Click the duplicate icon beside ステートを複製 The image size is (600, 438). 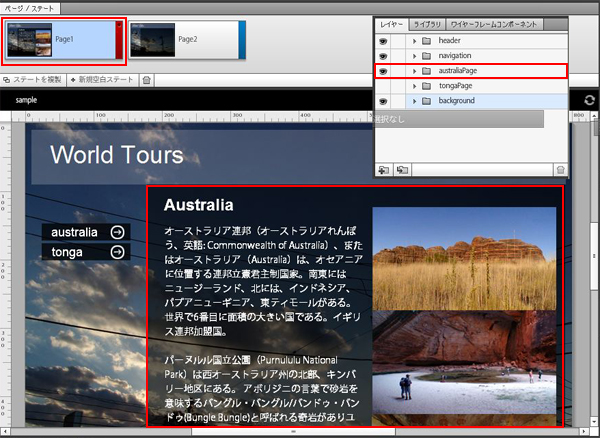[x=7, y=80]
